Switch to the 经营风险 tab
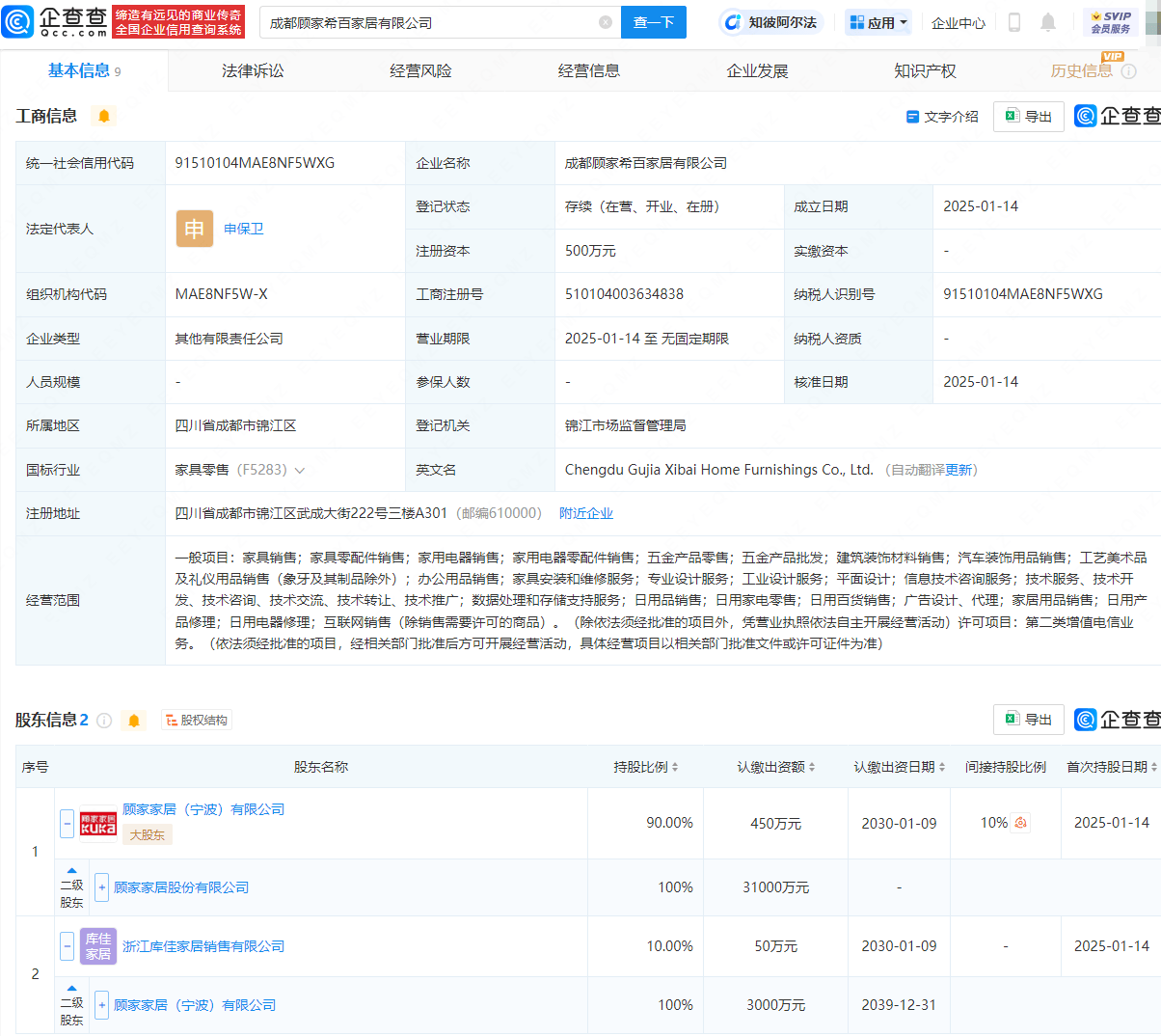Image resolution: width=1161 pixels, height=1036 pixels. pyautogui.click(x=420, y=71)
